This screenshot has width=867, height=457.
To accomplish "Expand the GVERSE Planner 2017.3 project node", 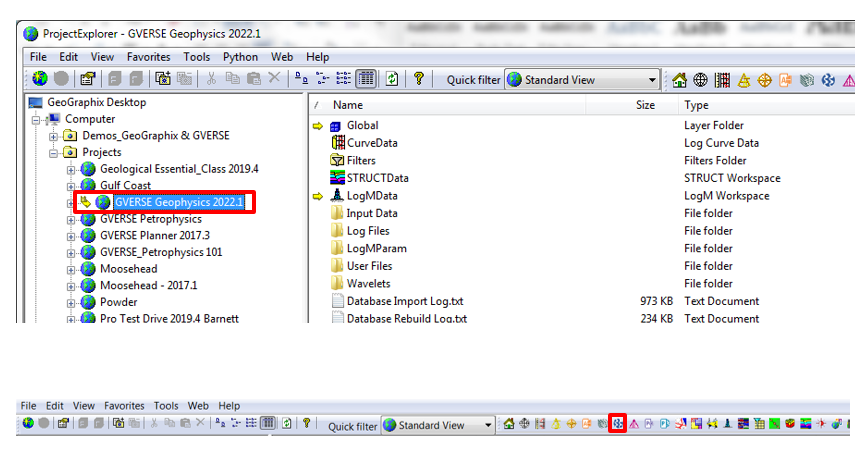I will click(x=71, y=237).
